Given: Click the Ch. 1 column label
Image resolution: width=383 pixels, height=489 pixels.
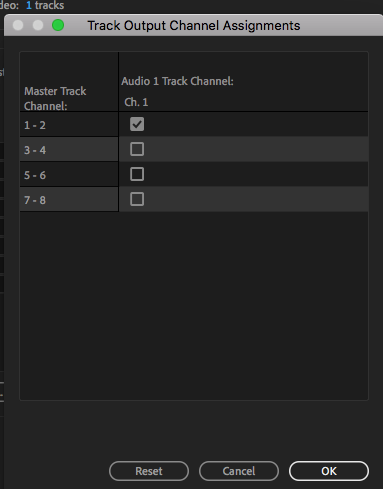Looking at the screenshot, I should 136,102.
